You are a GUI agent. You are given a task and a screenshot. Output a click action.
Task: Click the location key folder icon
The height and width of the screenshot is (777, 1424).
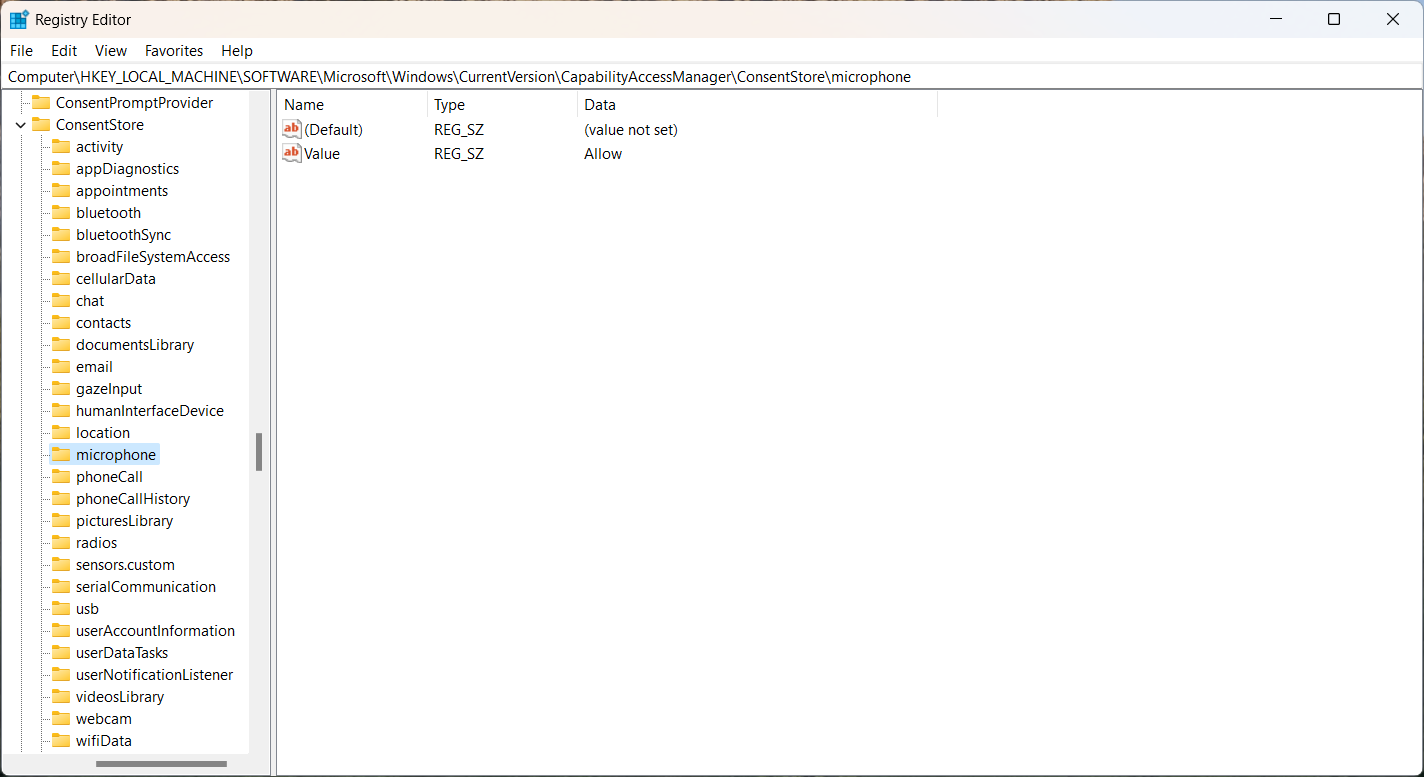pos(63,432)
